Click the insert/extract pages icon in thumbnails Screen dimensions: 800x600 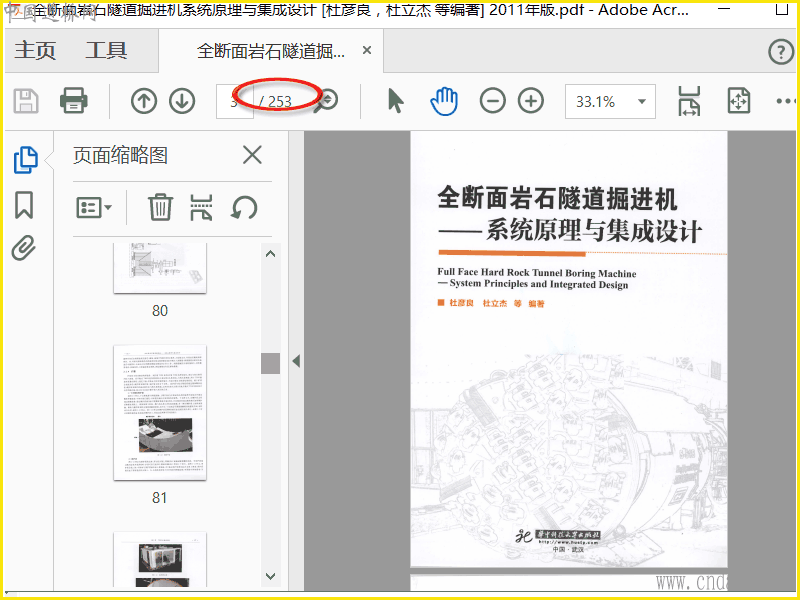coord(201,207)
